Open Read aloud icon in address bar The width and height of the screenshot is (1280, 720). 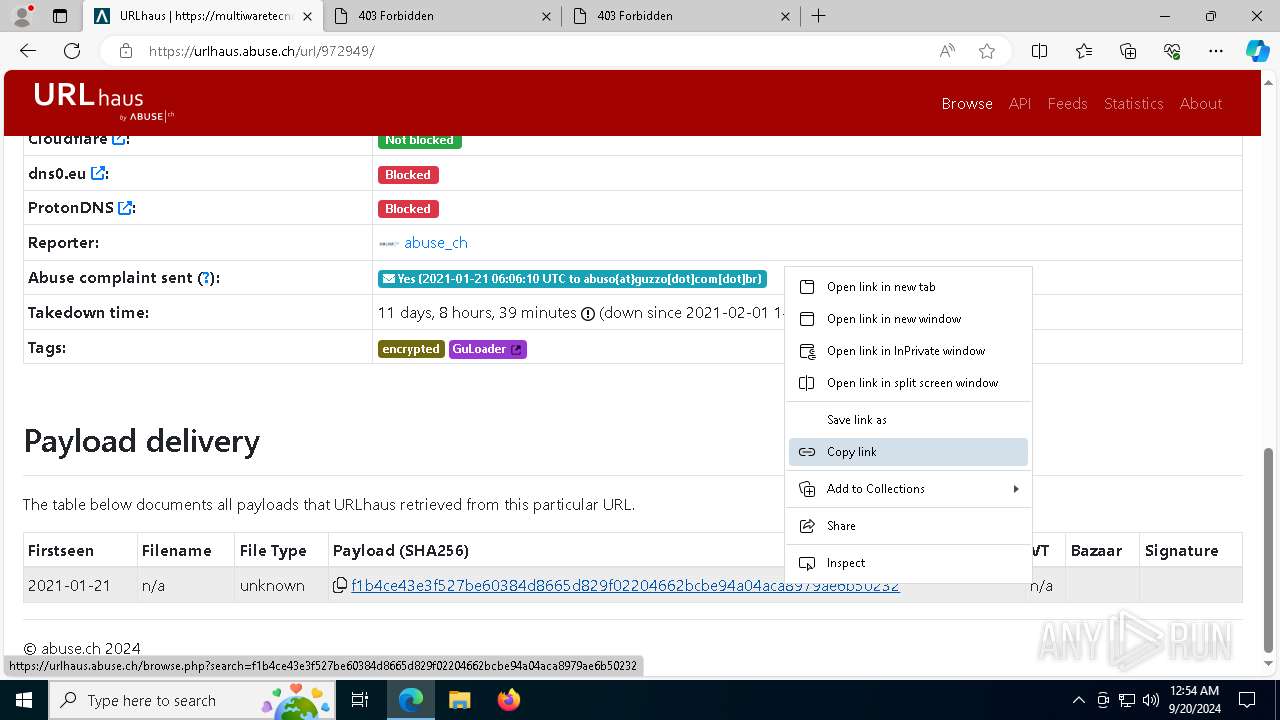coord(947,51)
